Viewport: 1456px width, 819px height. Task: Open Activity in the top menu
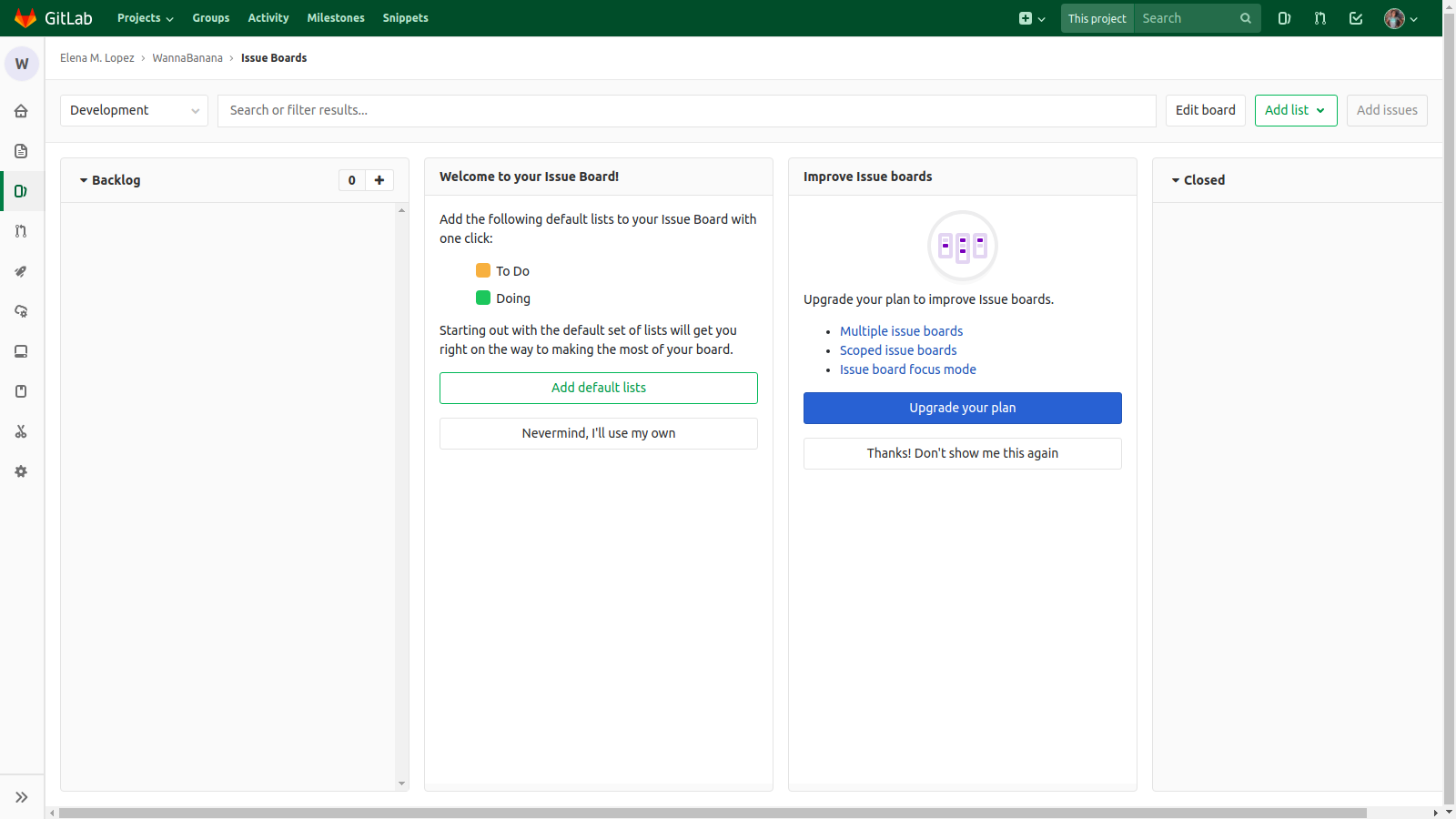tap(268, 18)
